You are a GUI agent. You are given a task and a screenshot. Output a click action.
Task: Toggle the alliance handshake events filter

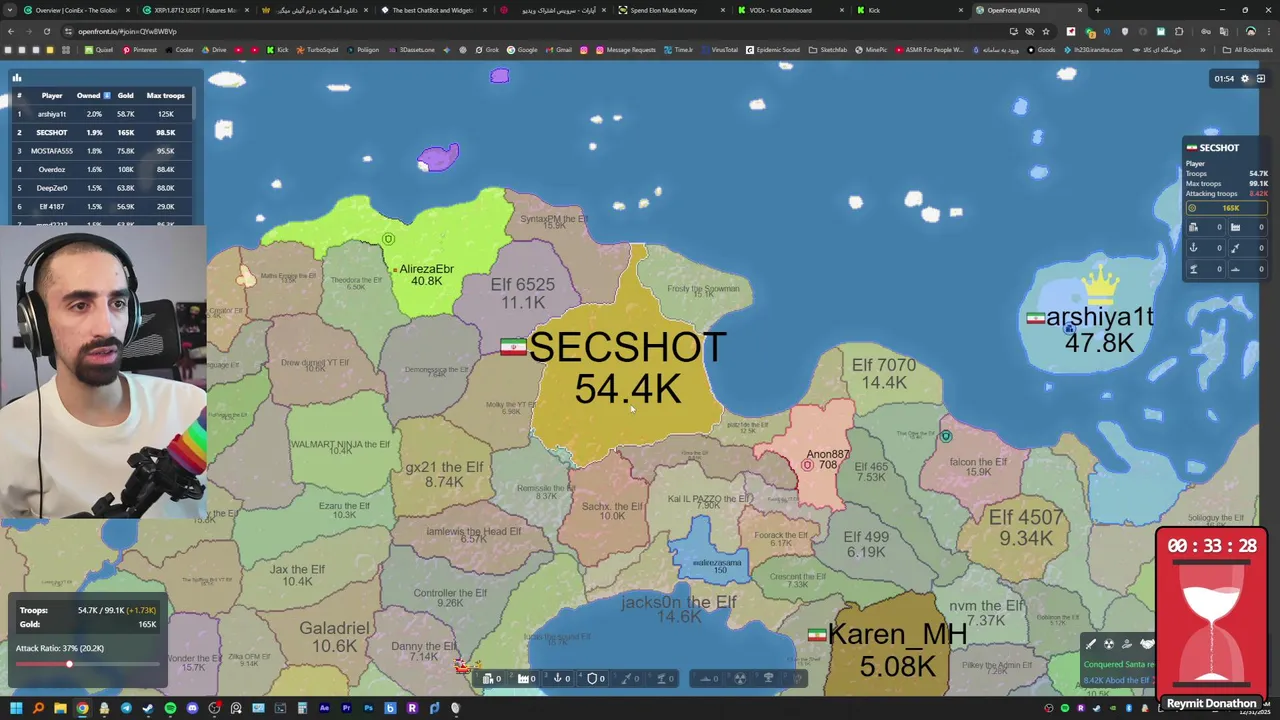(1147, 644)
